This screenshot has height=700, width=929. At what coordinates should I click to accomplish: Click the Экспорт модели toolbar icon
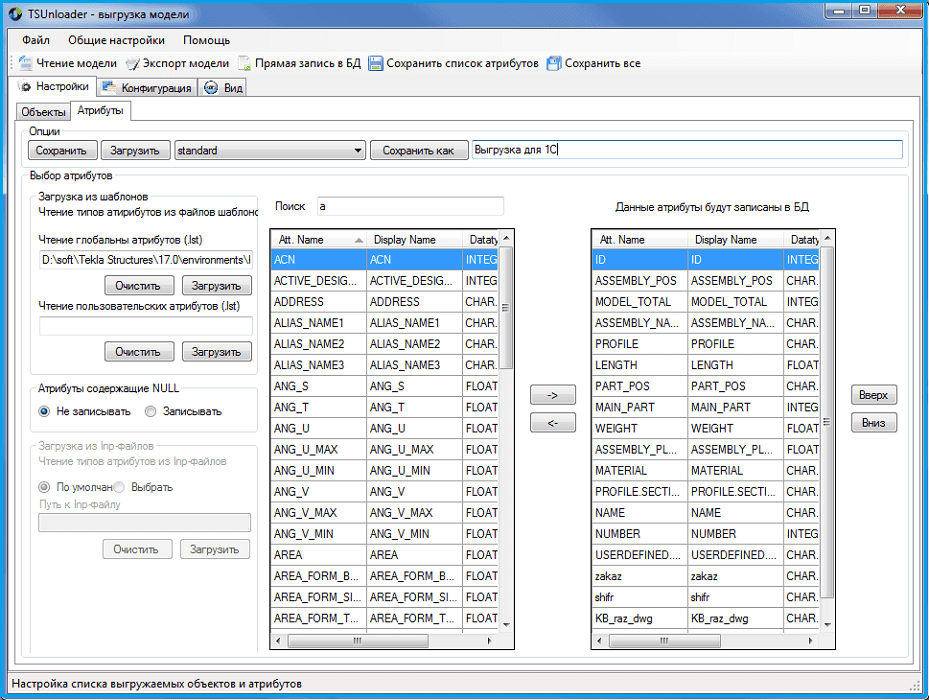click(x=133, y=63)
